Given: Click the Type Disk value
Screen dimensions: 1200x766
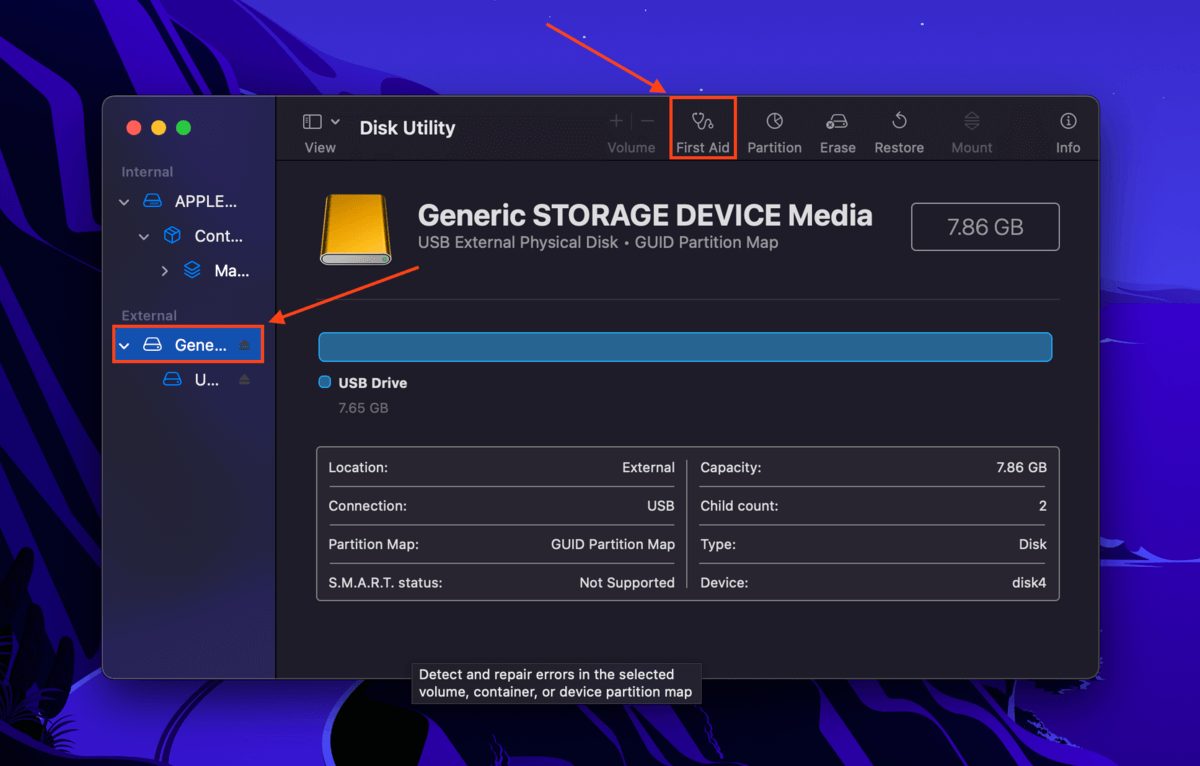Looking at the screenshot, I should tap(1033, 544).
